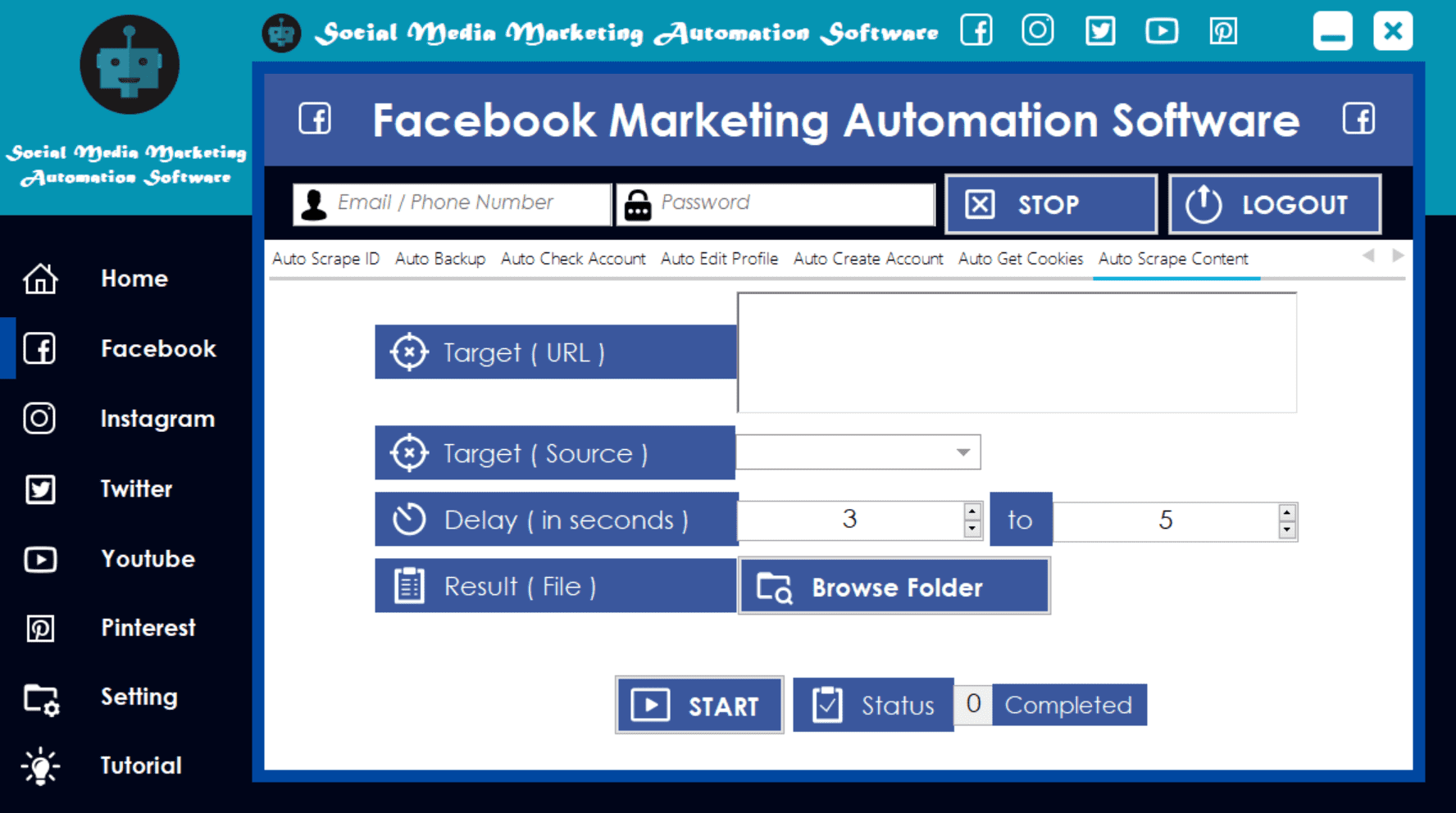Viewport: 1456px width, 813px height.
Task: Click the maximum delay field showing 5
Action: click(x=1166, y=520)
